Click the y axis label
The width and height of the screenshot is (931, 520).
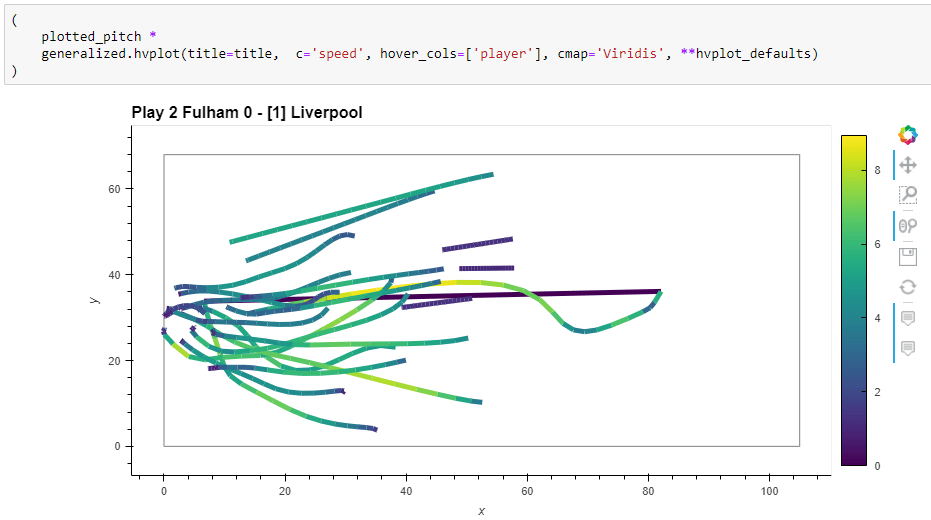94,300
